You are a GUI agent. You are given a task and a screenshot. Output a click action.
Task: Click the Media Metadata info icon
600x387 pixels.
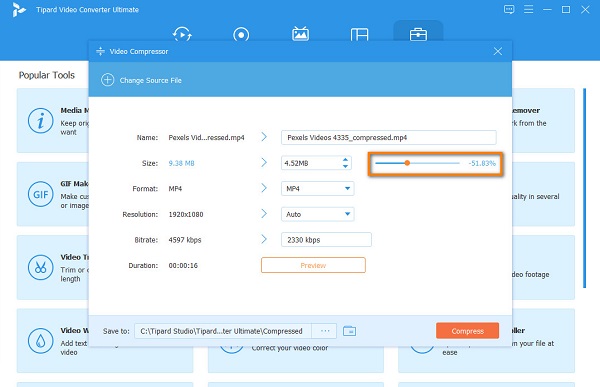point(41,121)
